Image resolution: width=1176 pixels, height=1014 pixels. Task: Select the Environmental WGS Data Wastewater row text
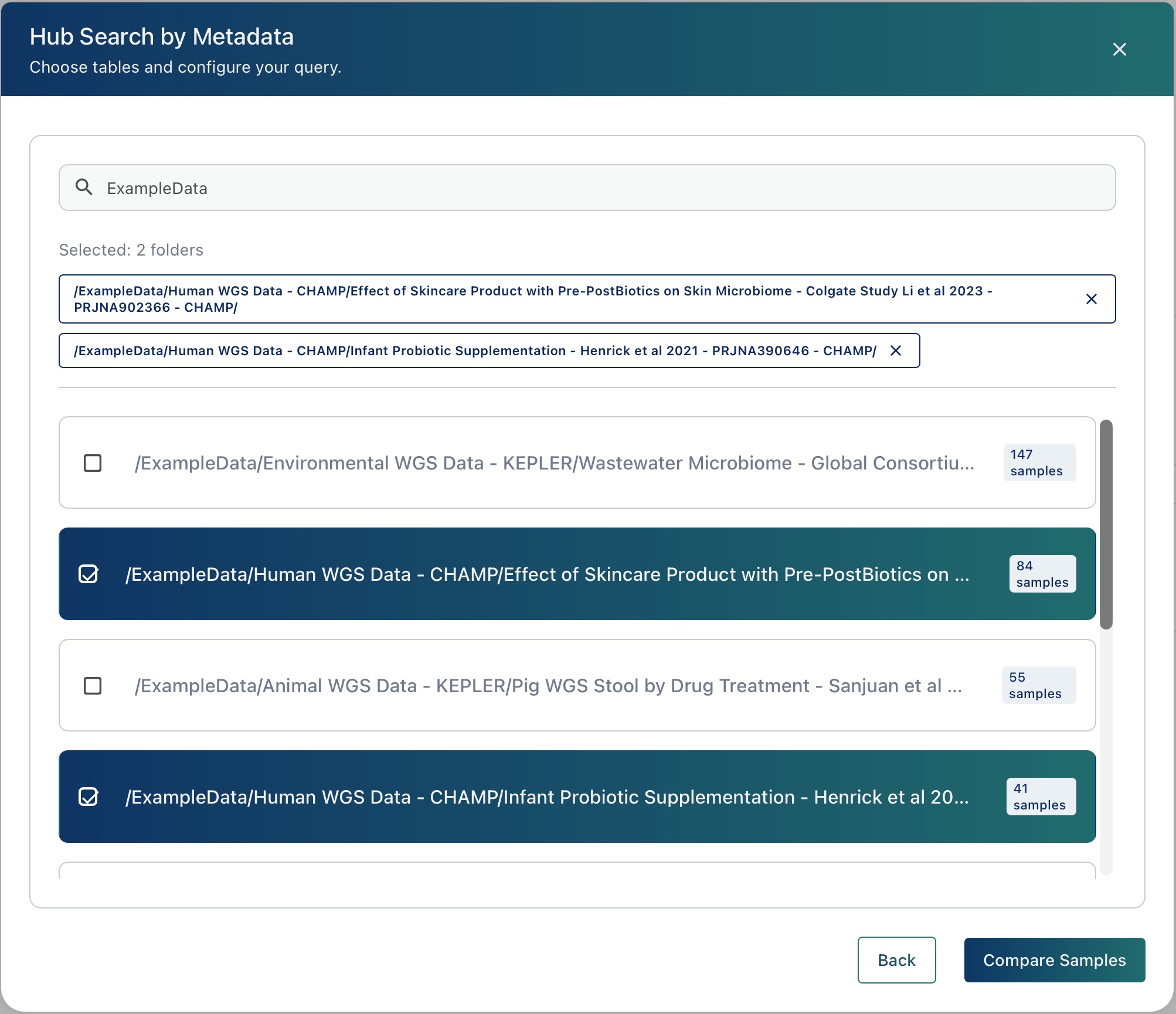555,463
